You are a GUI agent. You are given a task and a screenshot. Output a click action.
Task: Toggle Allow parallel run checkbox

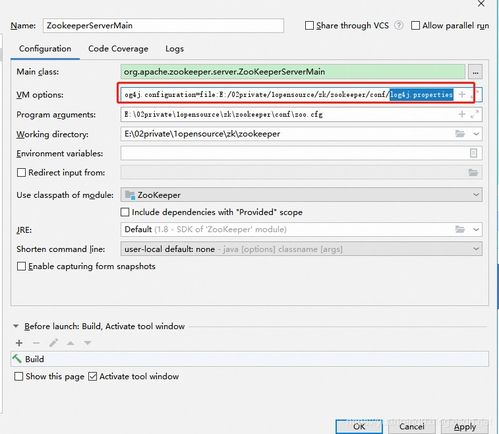click(x=415, y=25)
